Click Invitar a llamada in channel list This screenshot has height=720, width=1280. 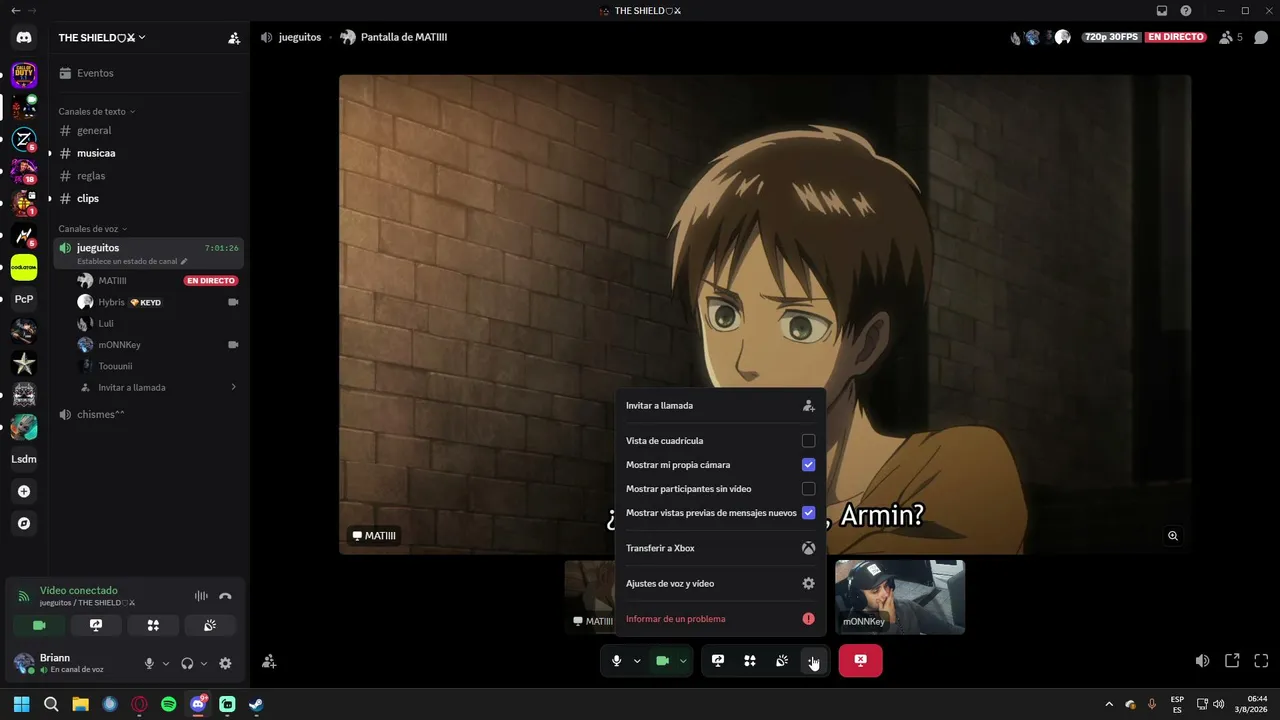tap(158, 387)
